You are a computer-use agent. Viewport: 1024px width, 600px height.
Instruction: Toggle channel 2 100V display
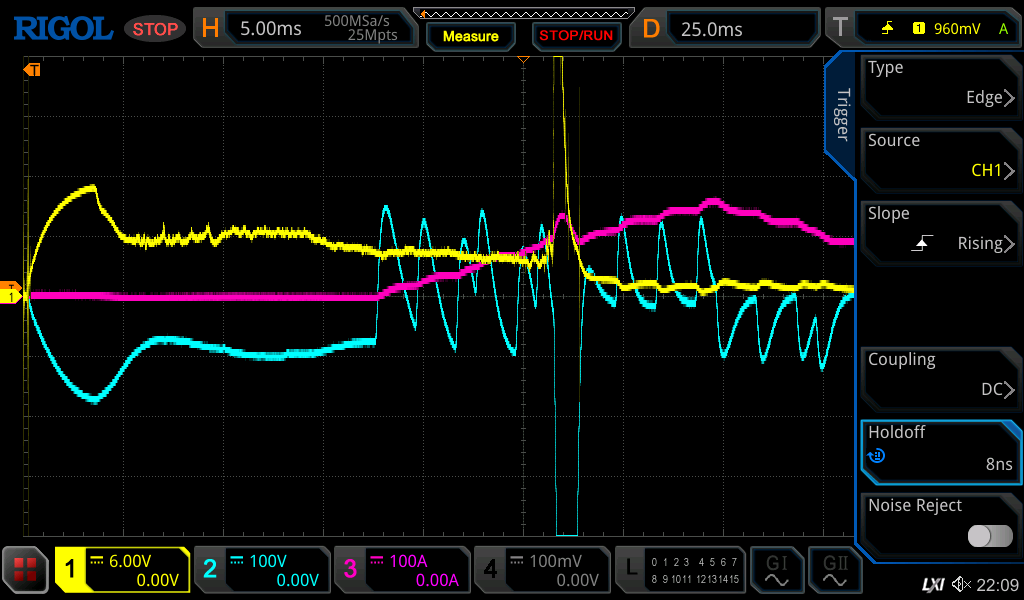tap(261, 570)
